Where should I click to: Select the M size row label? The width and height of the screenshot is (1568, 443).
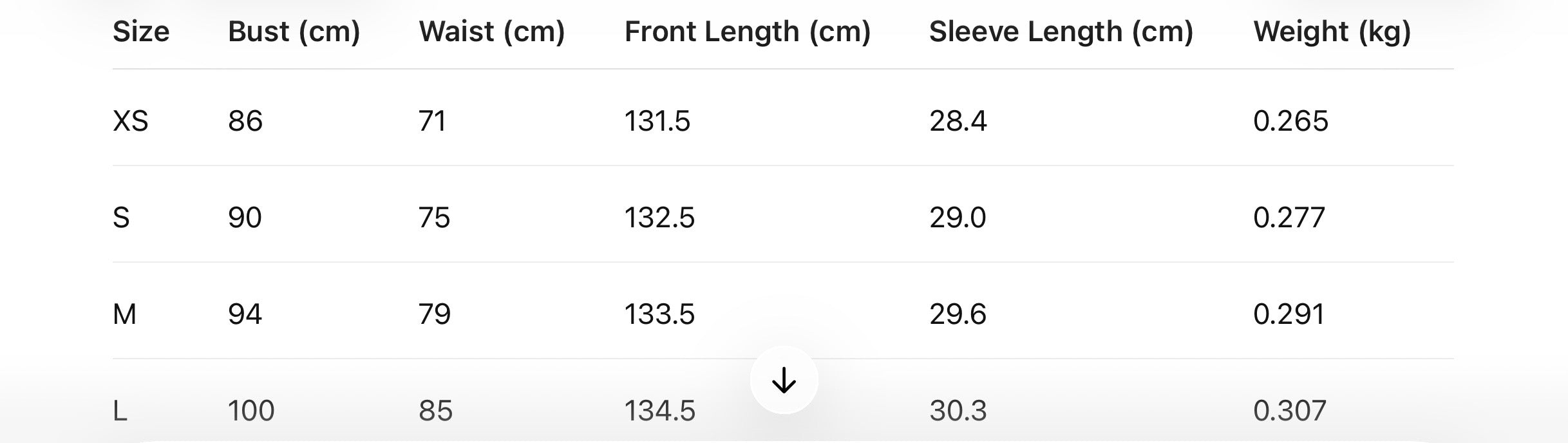(124, 314)
